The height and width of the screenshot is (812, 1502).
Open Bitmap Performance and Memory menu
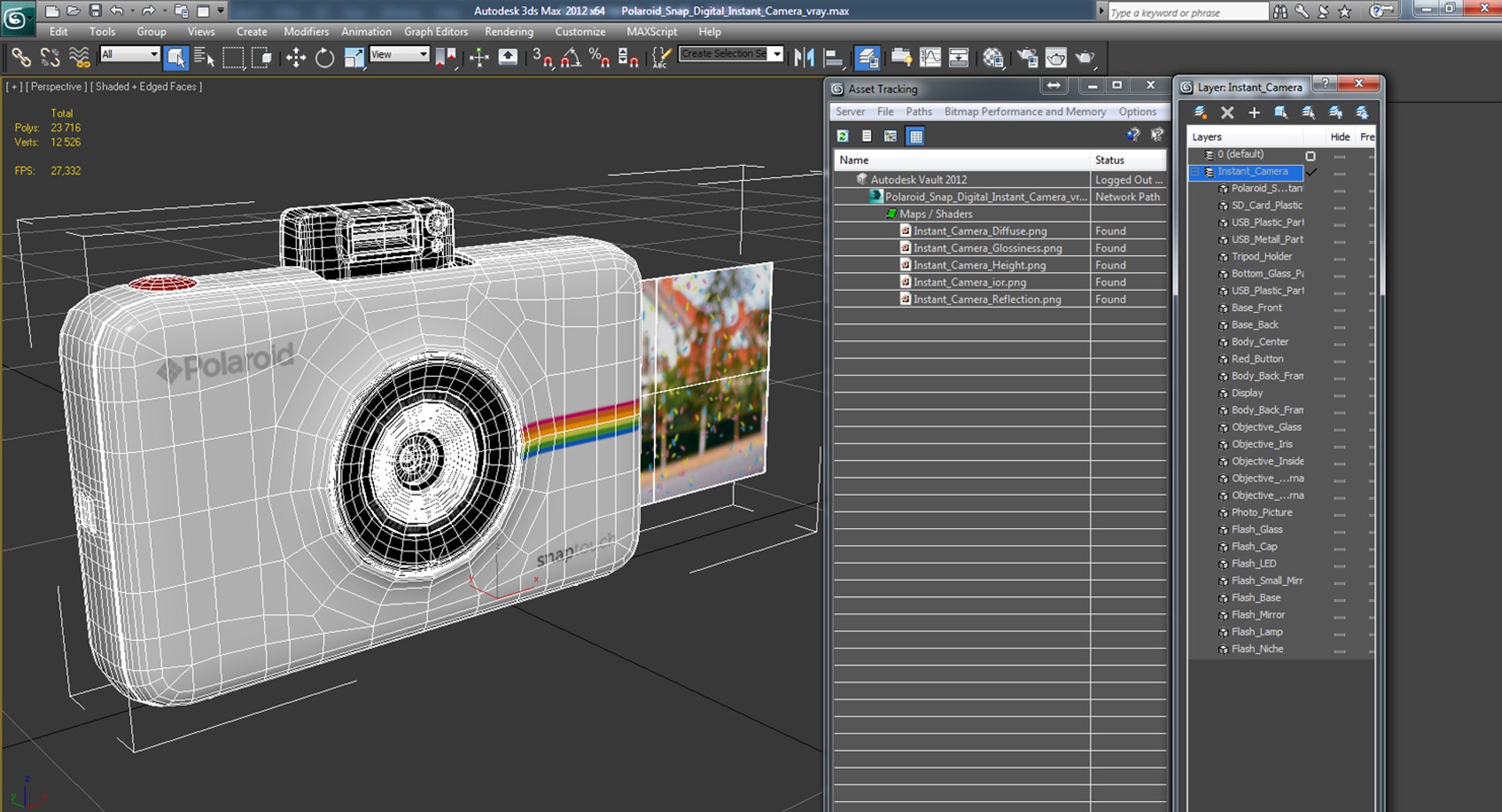[1025, 112]
